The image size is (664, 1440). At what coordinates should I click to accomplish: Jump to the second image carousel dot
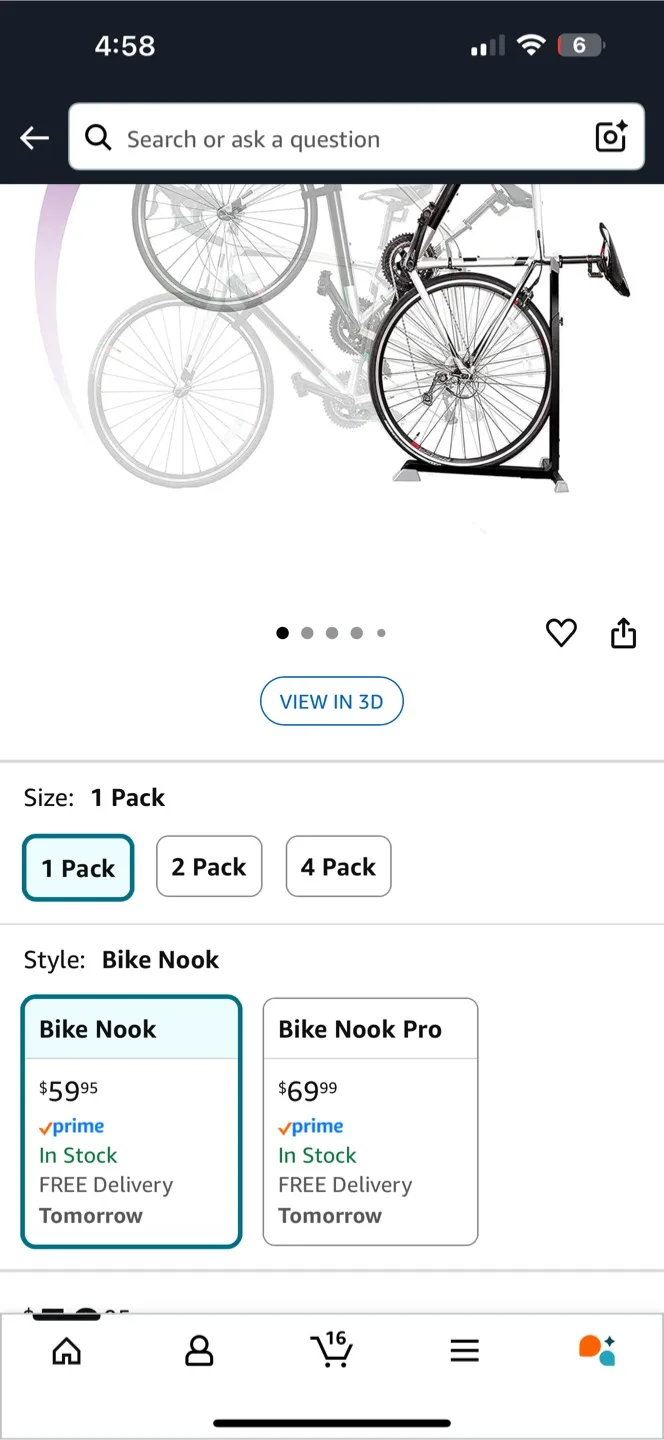tap(307, 632)
